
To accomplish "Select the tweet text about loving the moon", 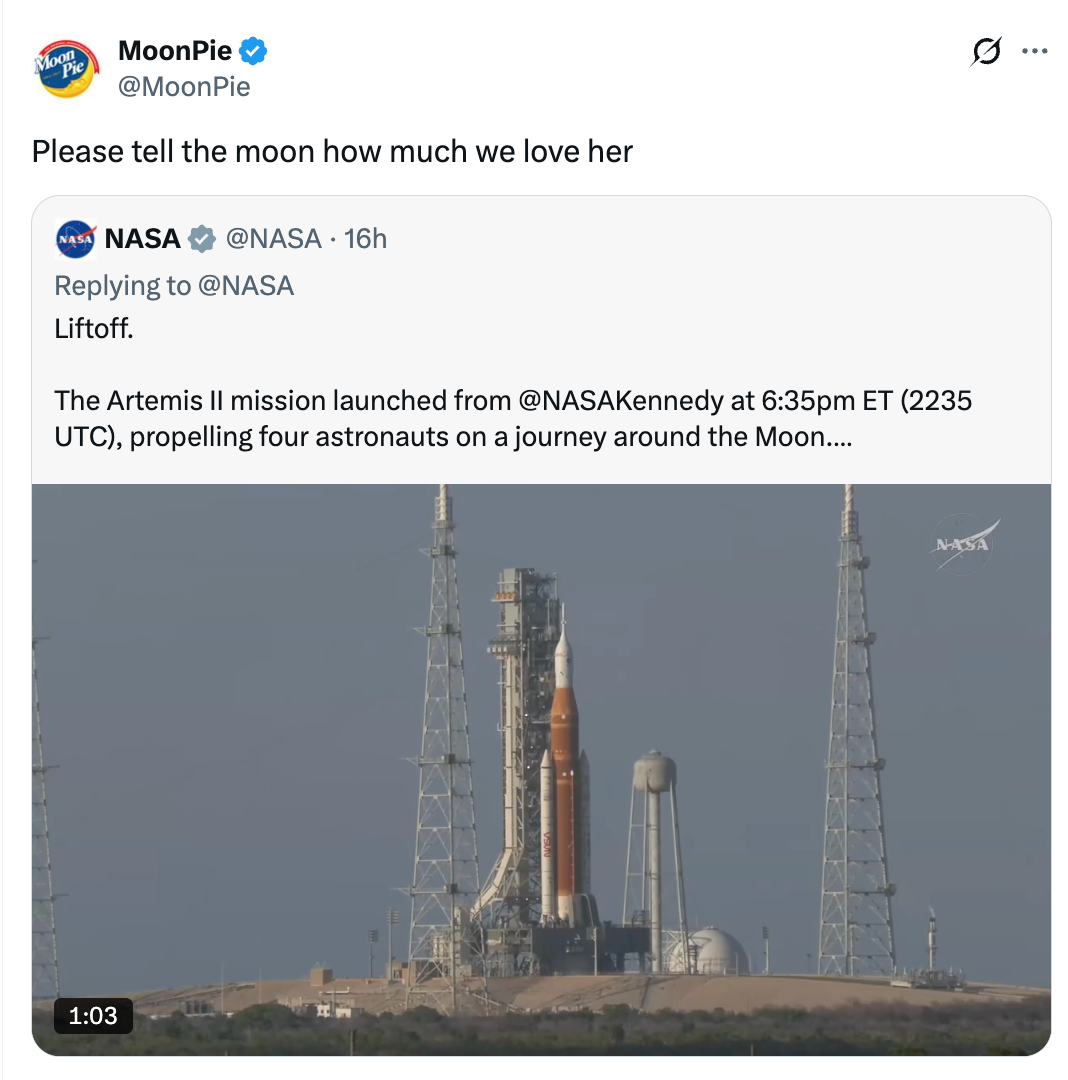I will (x=332, y=151).
